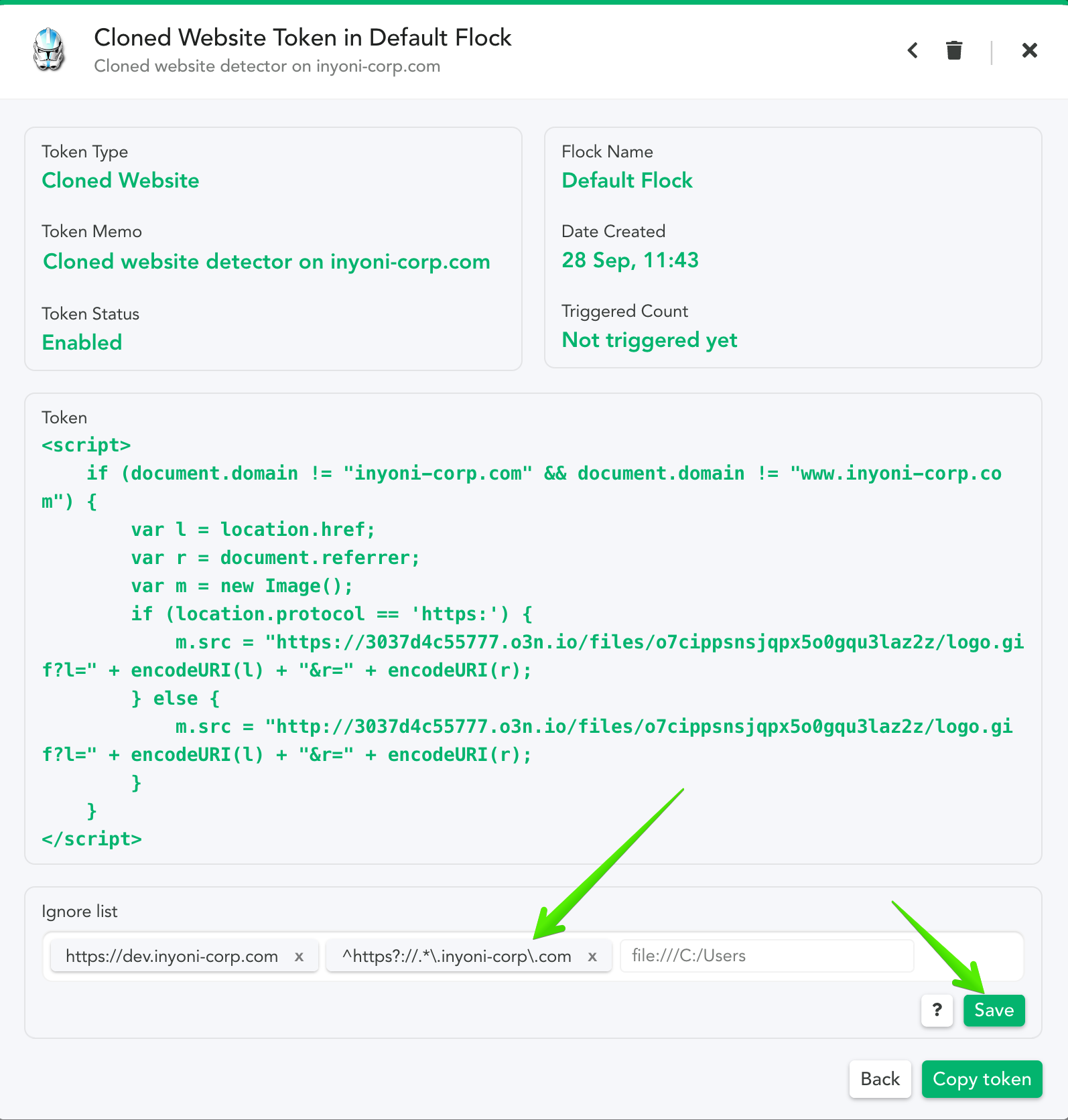Image resolution: width=1068 pixels, height=1120 pixels.
Task: Click 'Not triggered yet' triggered count
Action: click(649, 340)
